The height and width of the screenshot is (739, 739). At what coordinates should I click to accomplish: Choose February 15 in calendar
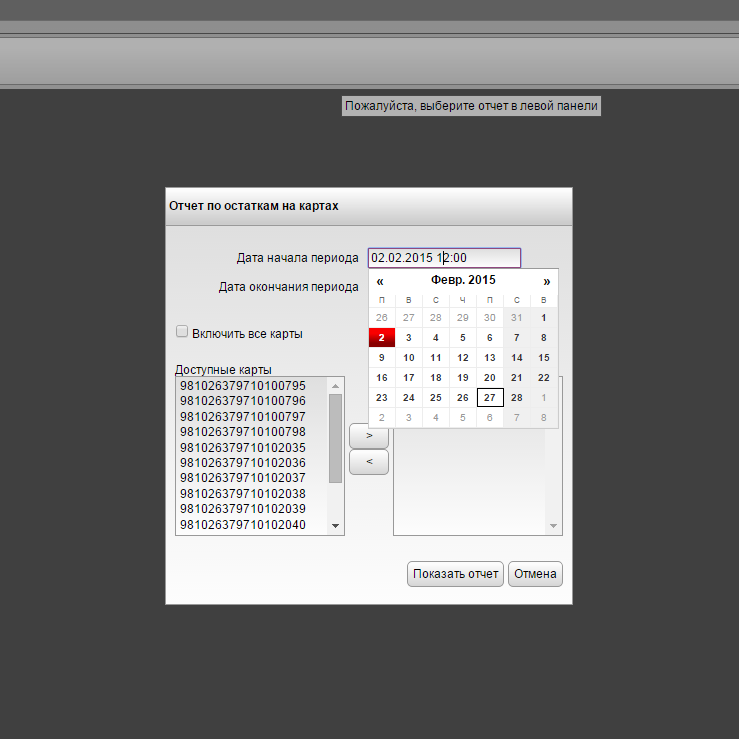[543, 358]
